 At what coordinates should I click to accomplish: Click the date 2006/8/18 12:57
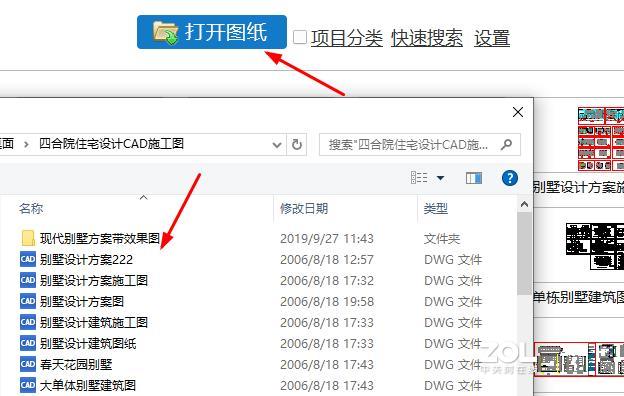327,260
